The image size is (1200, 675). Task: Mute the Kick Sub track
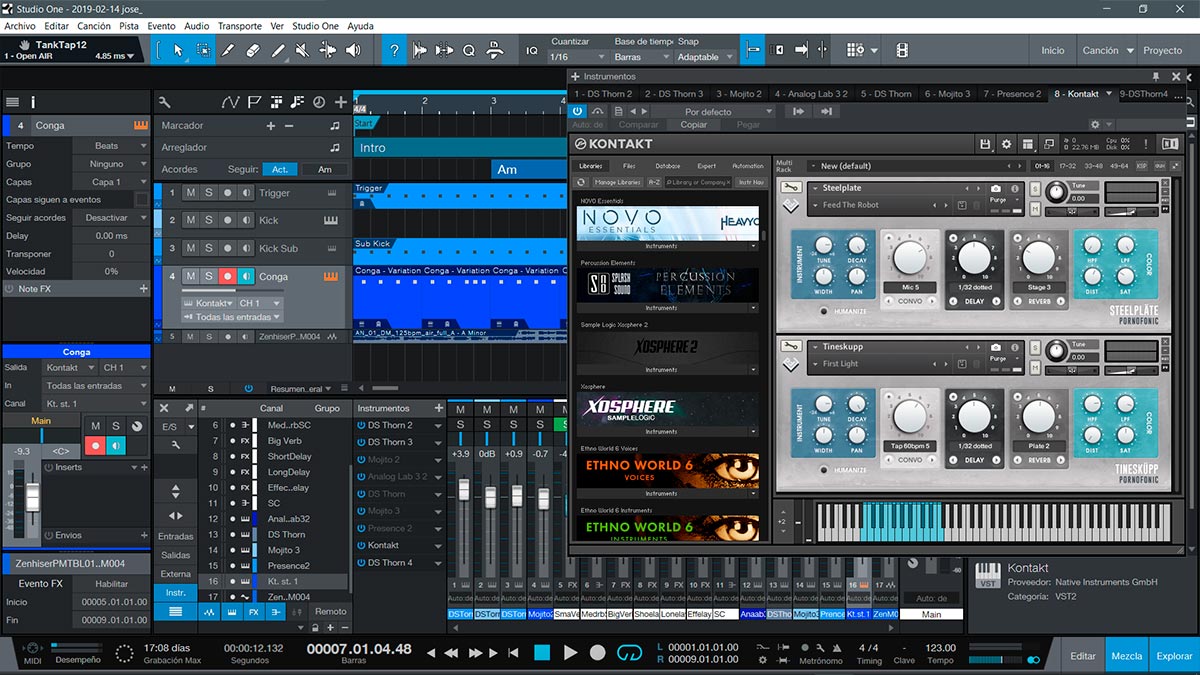pyautogui.click(x=191, y=248)
